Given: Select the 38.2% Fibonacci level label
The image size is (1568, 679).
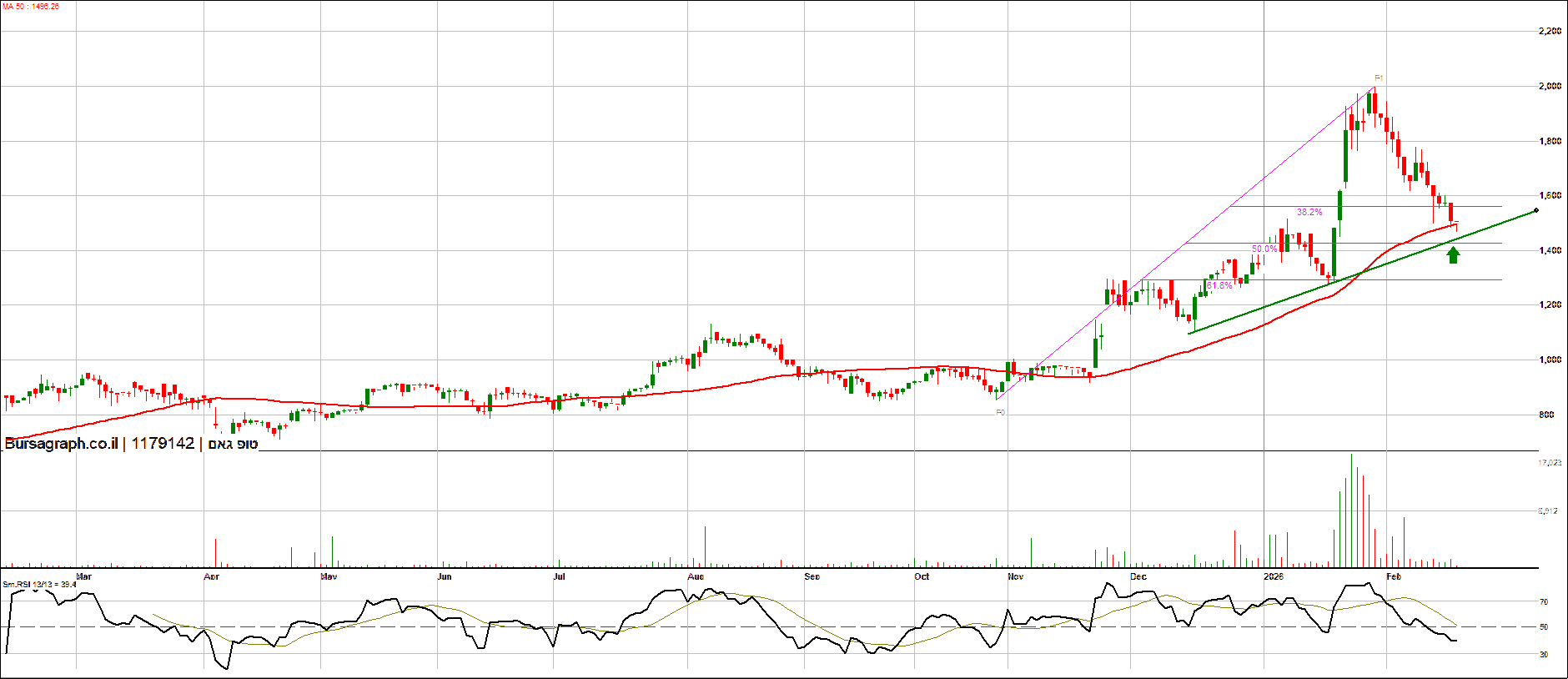Looking at the screenshot, I should (1309, 212).
